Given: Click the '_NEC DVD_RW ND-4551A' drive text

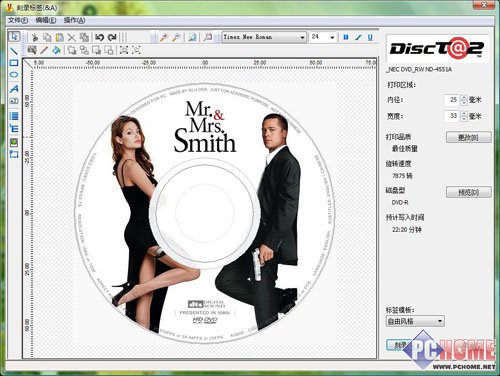Looking at the screenshot, I should 419,69.
